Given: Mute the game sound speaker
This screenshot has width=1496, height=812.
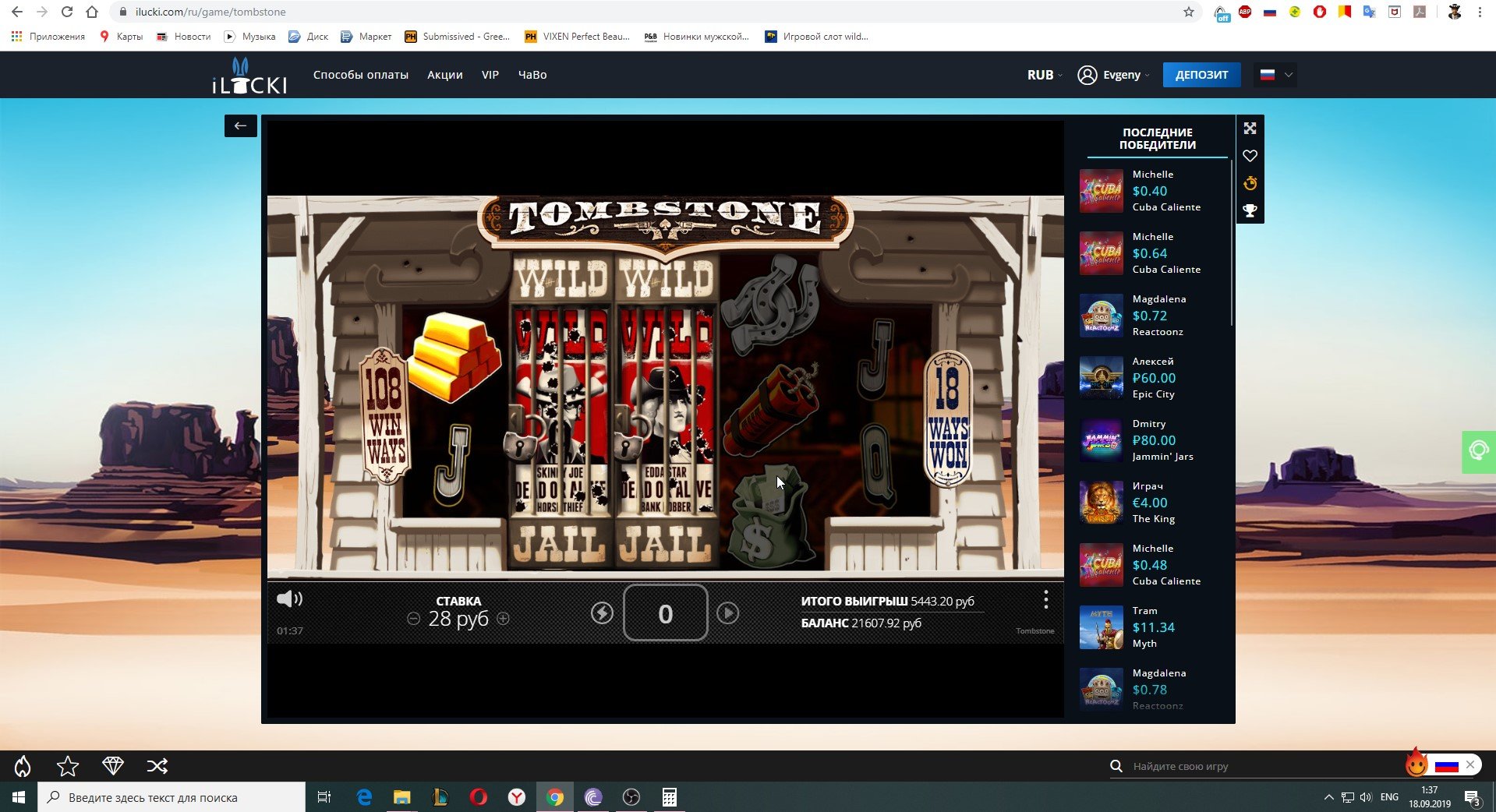Looking at the screenshot, I should 289,598.
